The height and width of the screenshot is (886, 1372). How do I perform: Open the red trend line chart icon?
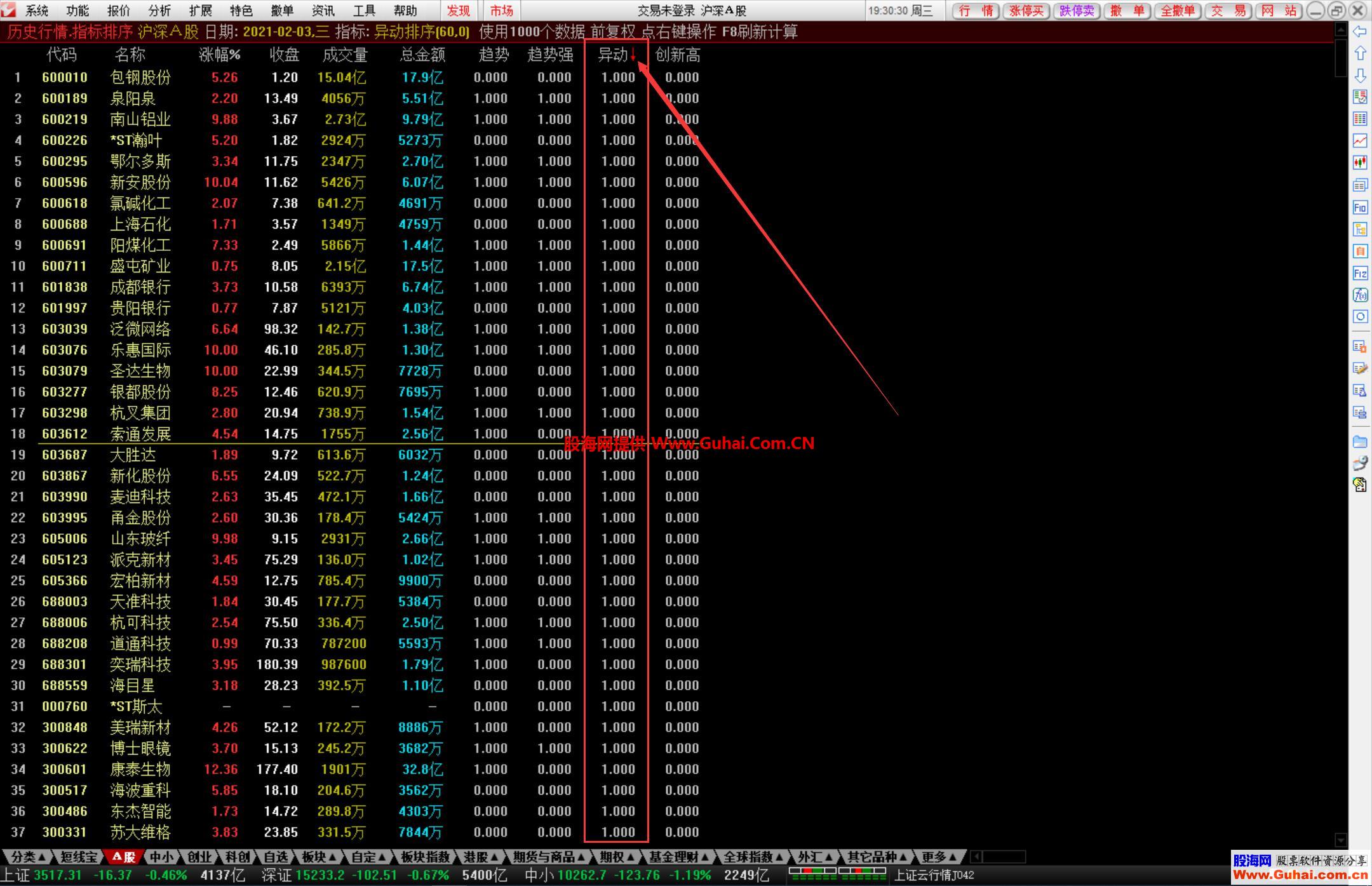tap(1360, 140)
